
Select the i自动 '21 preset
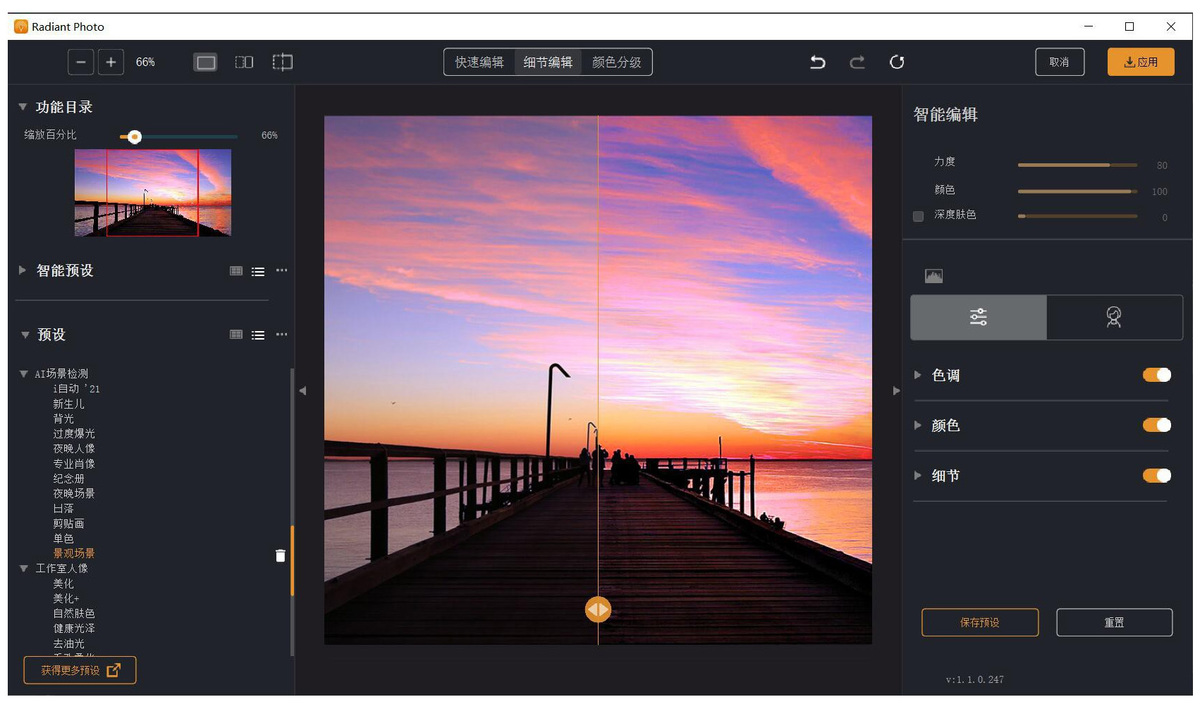pos(77,389)
